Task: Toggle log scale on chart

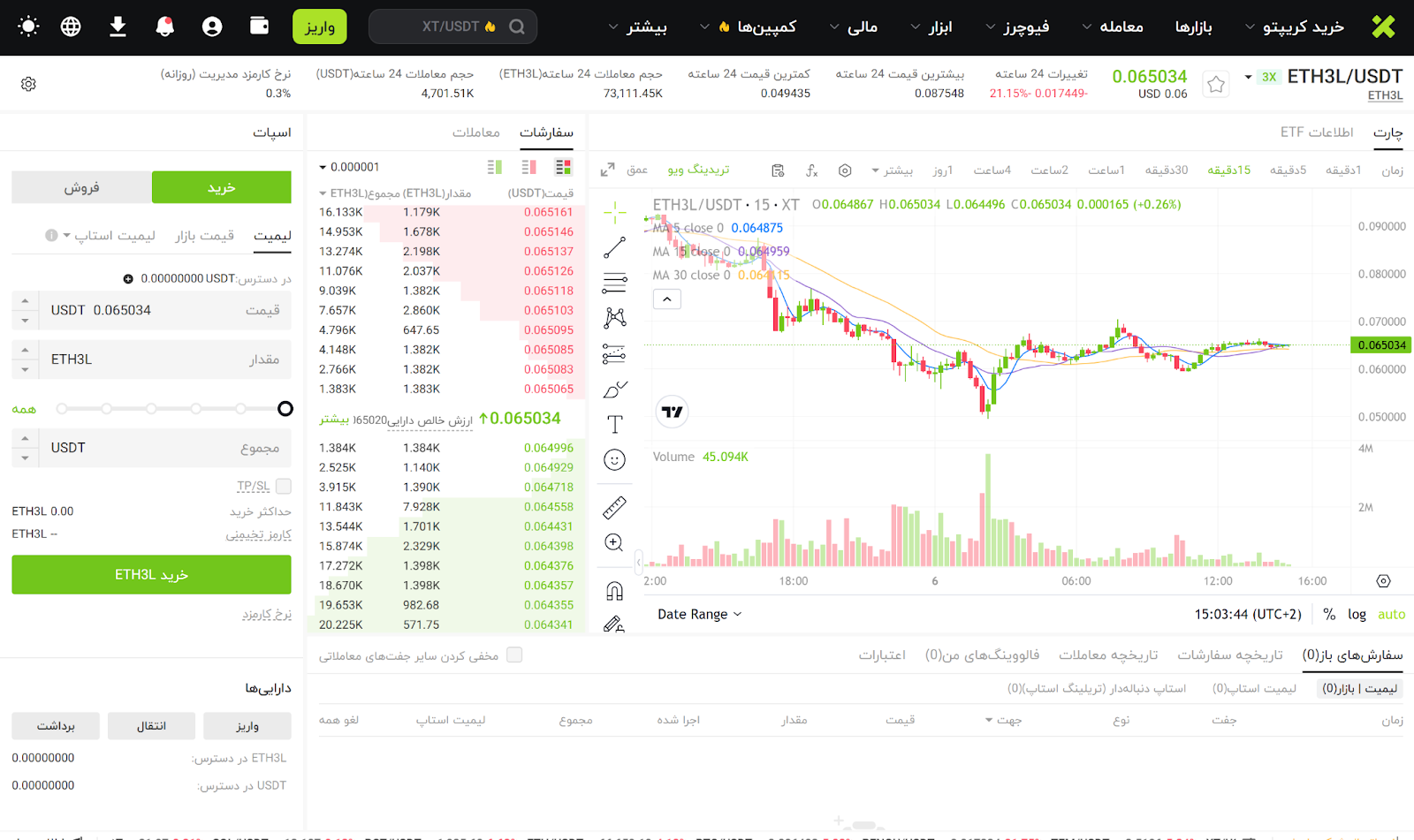Action: (1357, 615)
